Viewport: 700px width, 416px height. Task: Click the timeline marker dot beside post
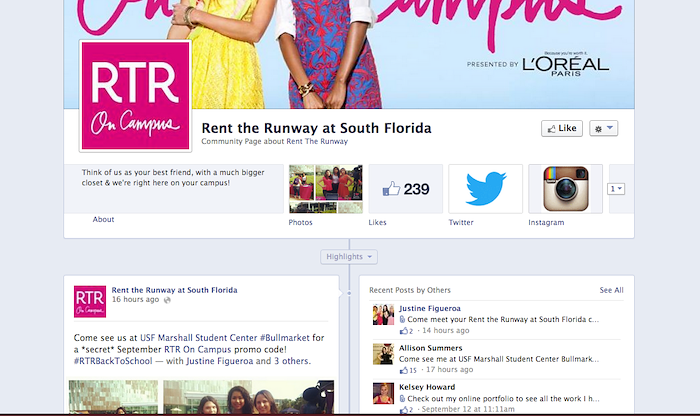[x=349, y=293]
